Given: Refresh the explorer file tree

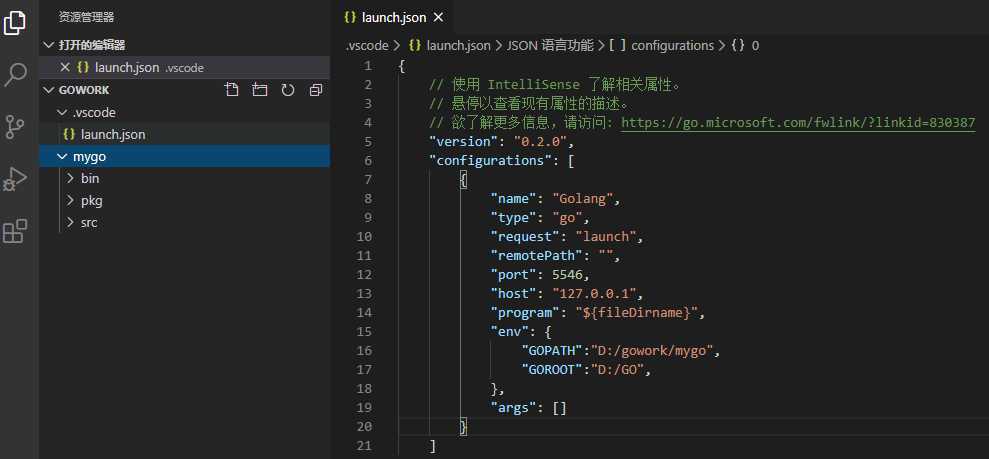Looking at the screenshot, I should [x=288, y=90].
